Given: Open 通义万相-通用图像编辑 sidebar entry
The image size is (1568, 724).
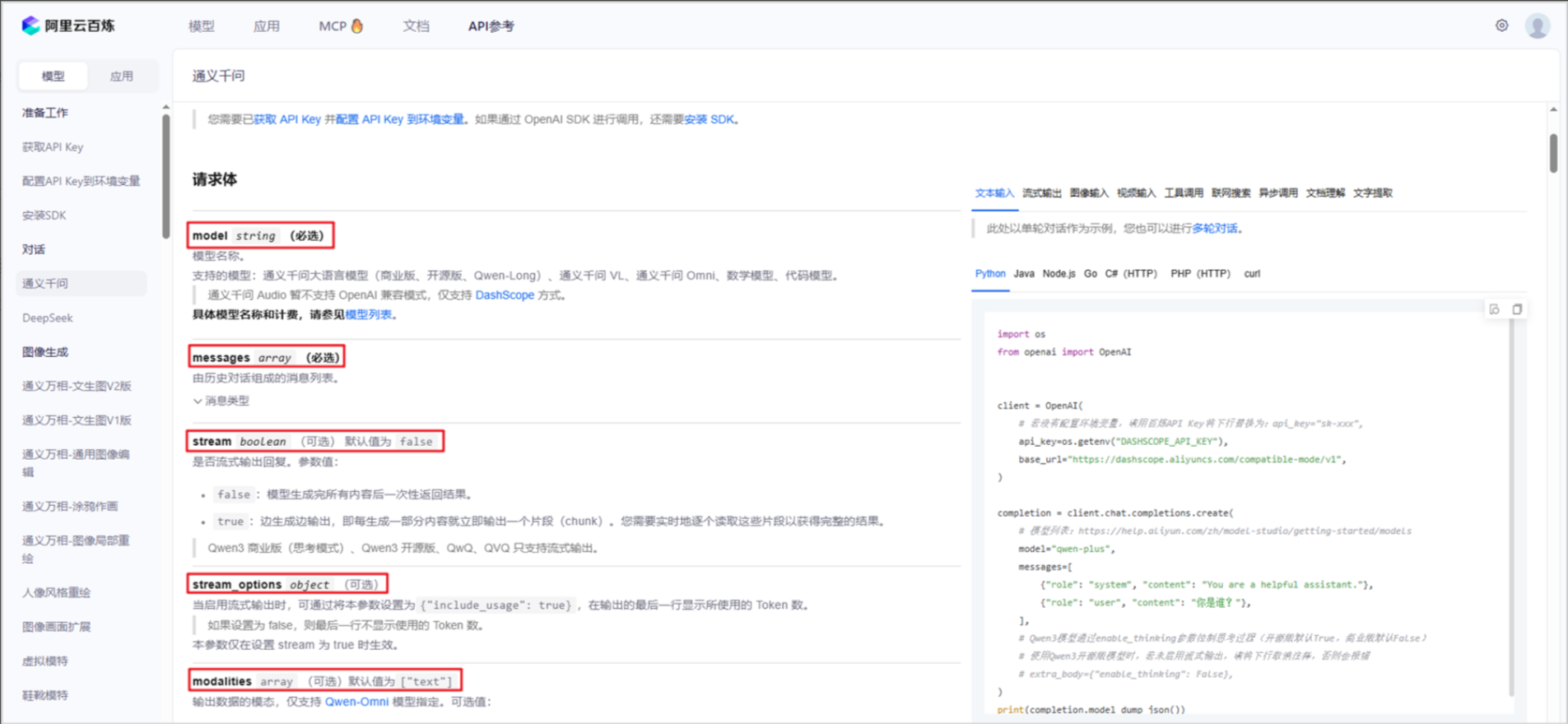Looking at the screenshot, I should pyautogui.click(x=76, y=463).
